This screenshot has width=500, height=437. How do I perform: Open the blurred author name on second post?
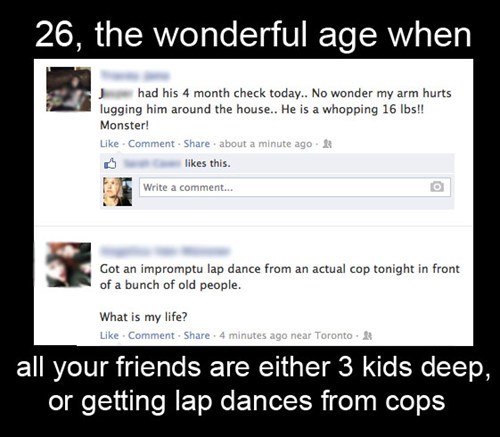(165, 251)
